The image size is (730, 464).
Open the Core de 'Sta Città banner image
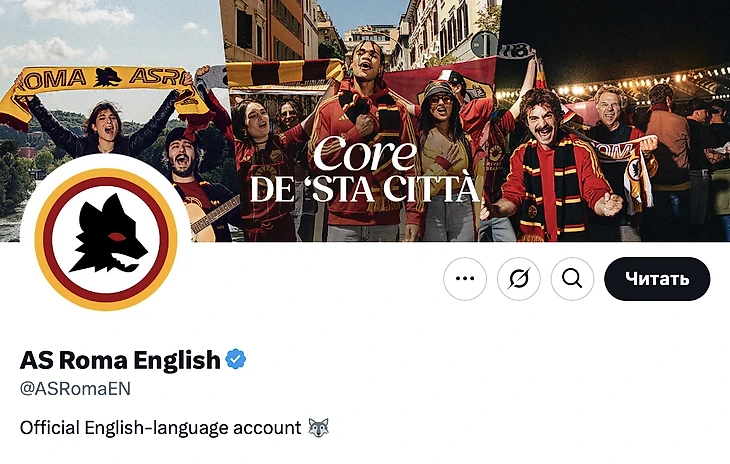pyautogui.click(x=365, y=121)
